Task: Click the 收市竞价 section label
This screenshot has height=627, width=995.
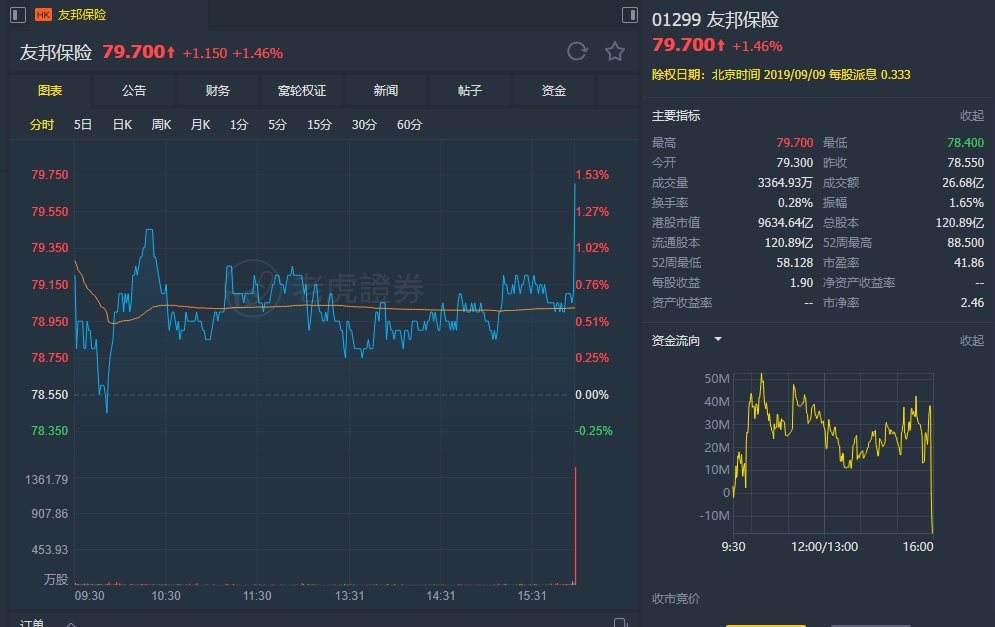Action: tap(676, 598)
